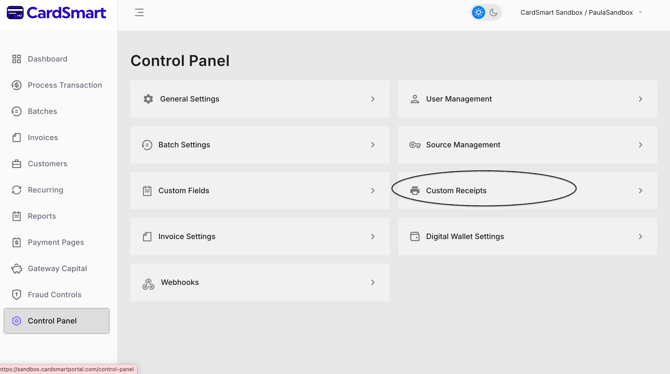Image resolution: width=670 pixels, height=374 pixels.
Task: Click the Batch Settings icon
Action: [147, 145]
